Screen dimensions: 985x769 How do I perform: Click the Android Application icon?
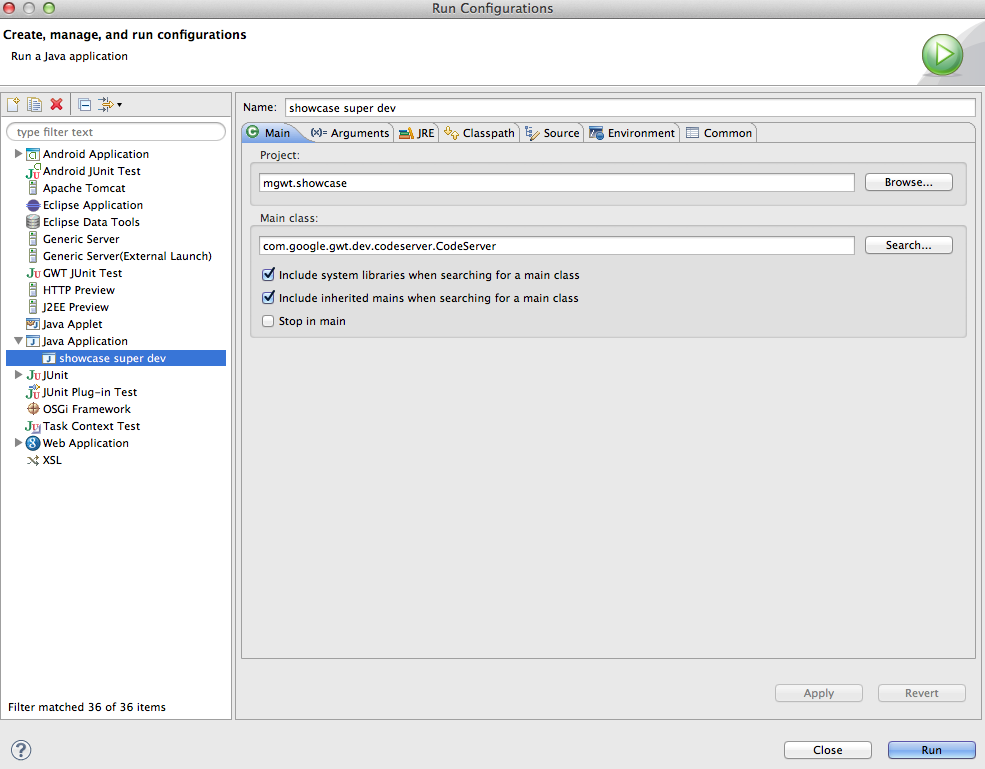point(33,155)
